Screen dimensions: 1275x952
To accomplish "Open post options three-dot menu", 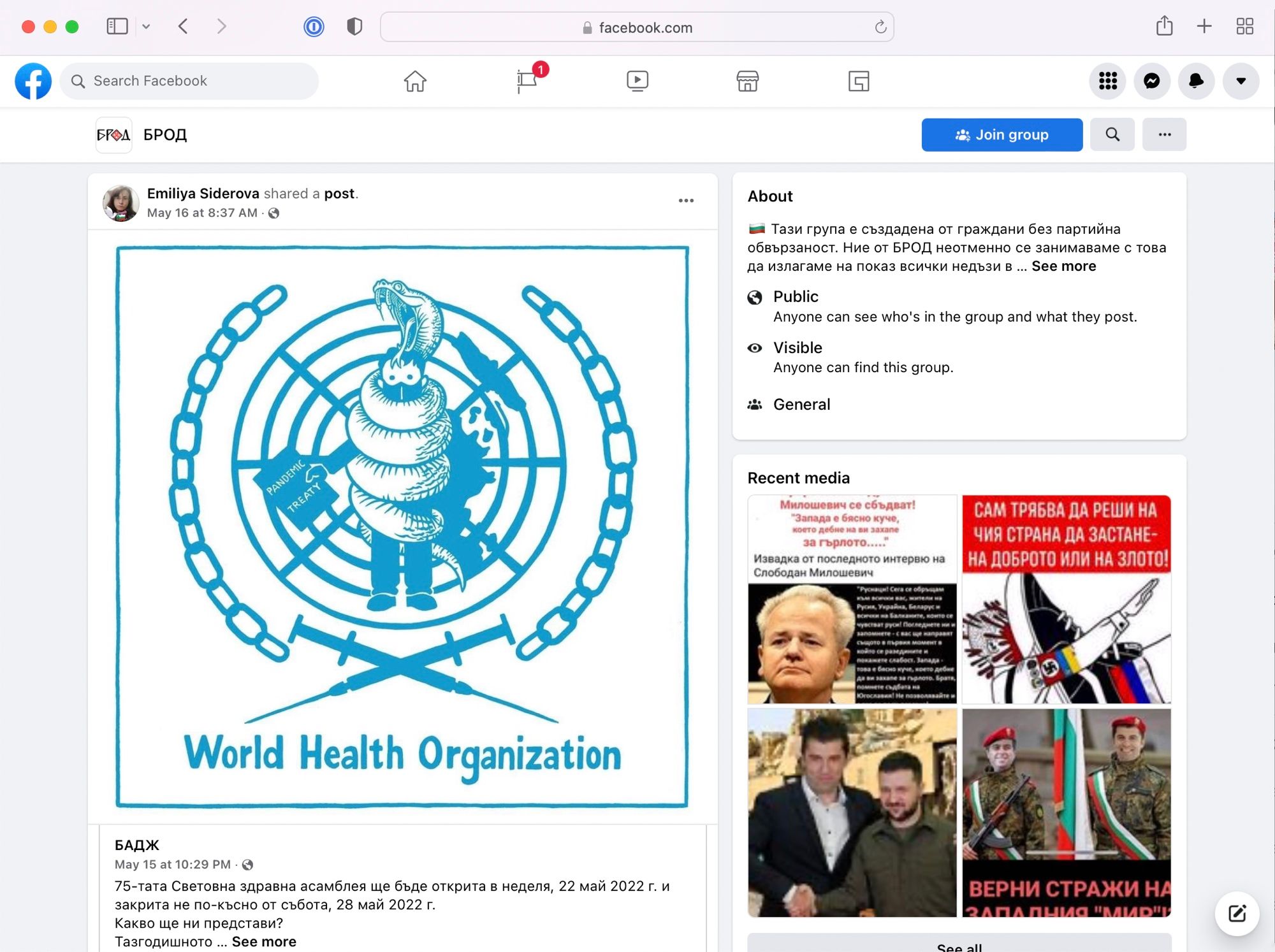I will (x=686, y=201).
